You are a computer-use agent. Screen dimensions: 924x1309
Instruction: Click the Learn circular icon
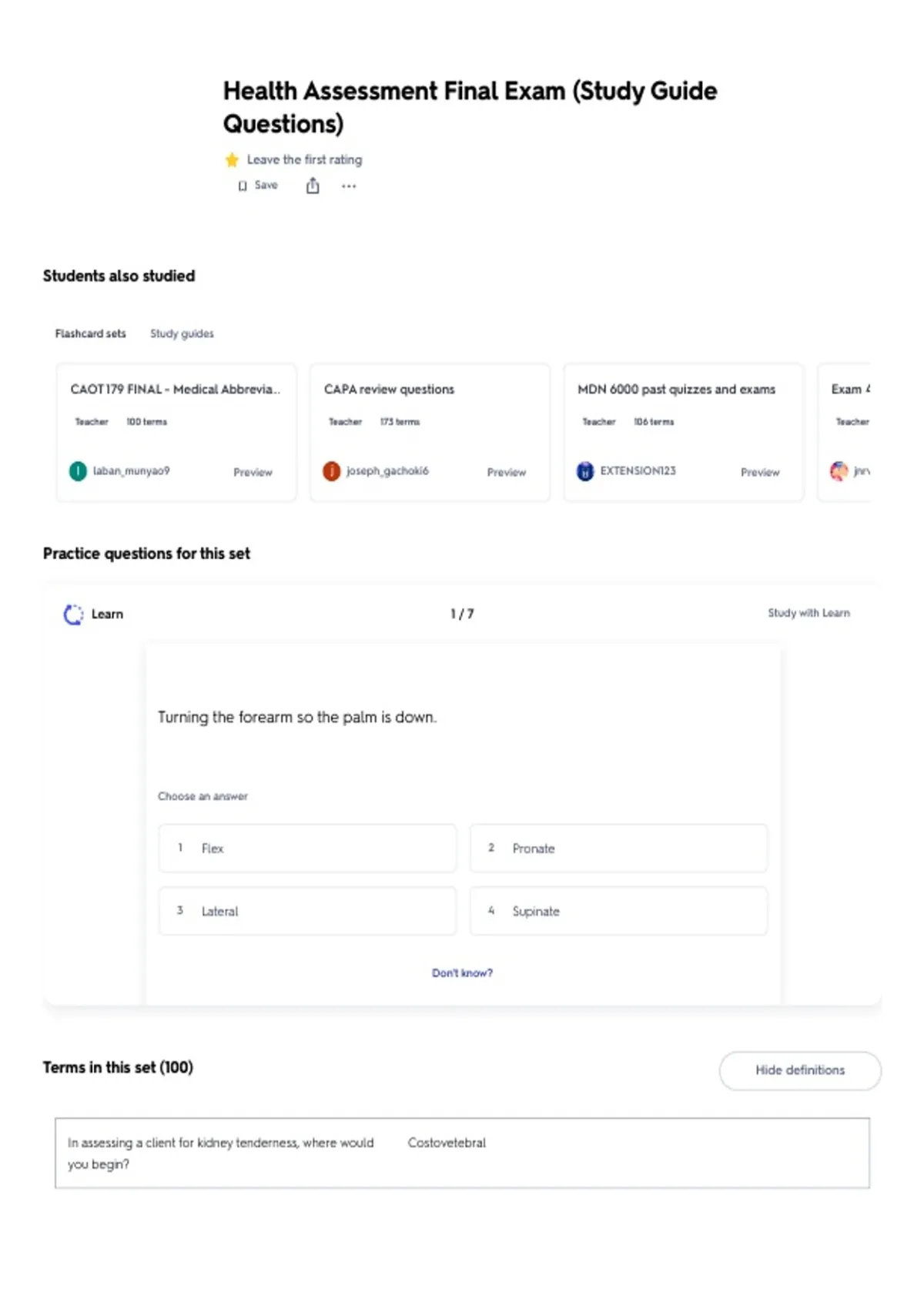click(x=73, y=614)
